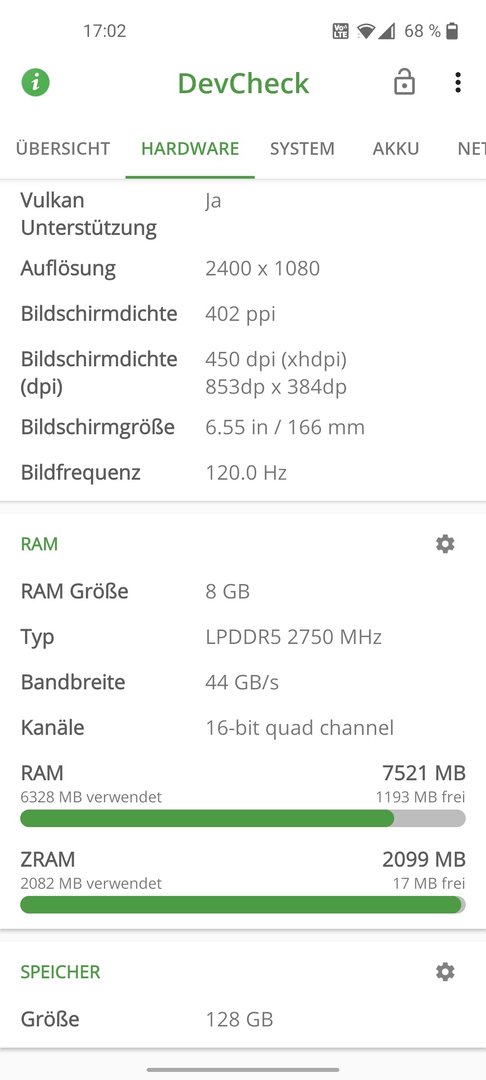This screenshot has height=1080, width=486.
Task: Tap the bottom navigation gesture handle
Action: [243, 1070]
